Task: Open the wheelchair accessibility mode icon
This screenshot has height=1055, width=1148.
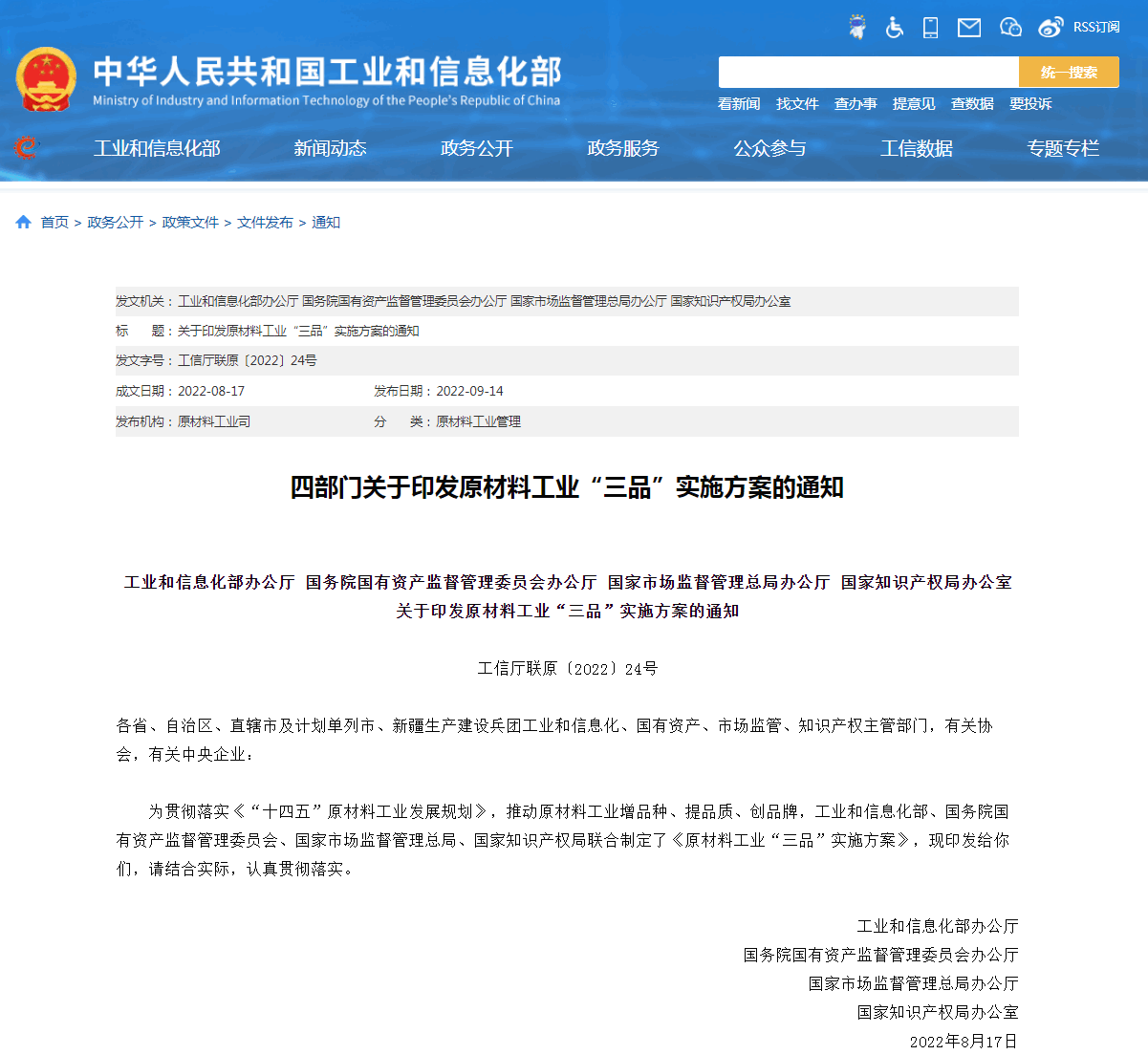Action: [x=895, y=28]
